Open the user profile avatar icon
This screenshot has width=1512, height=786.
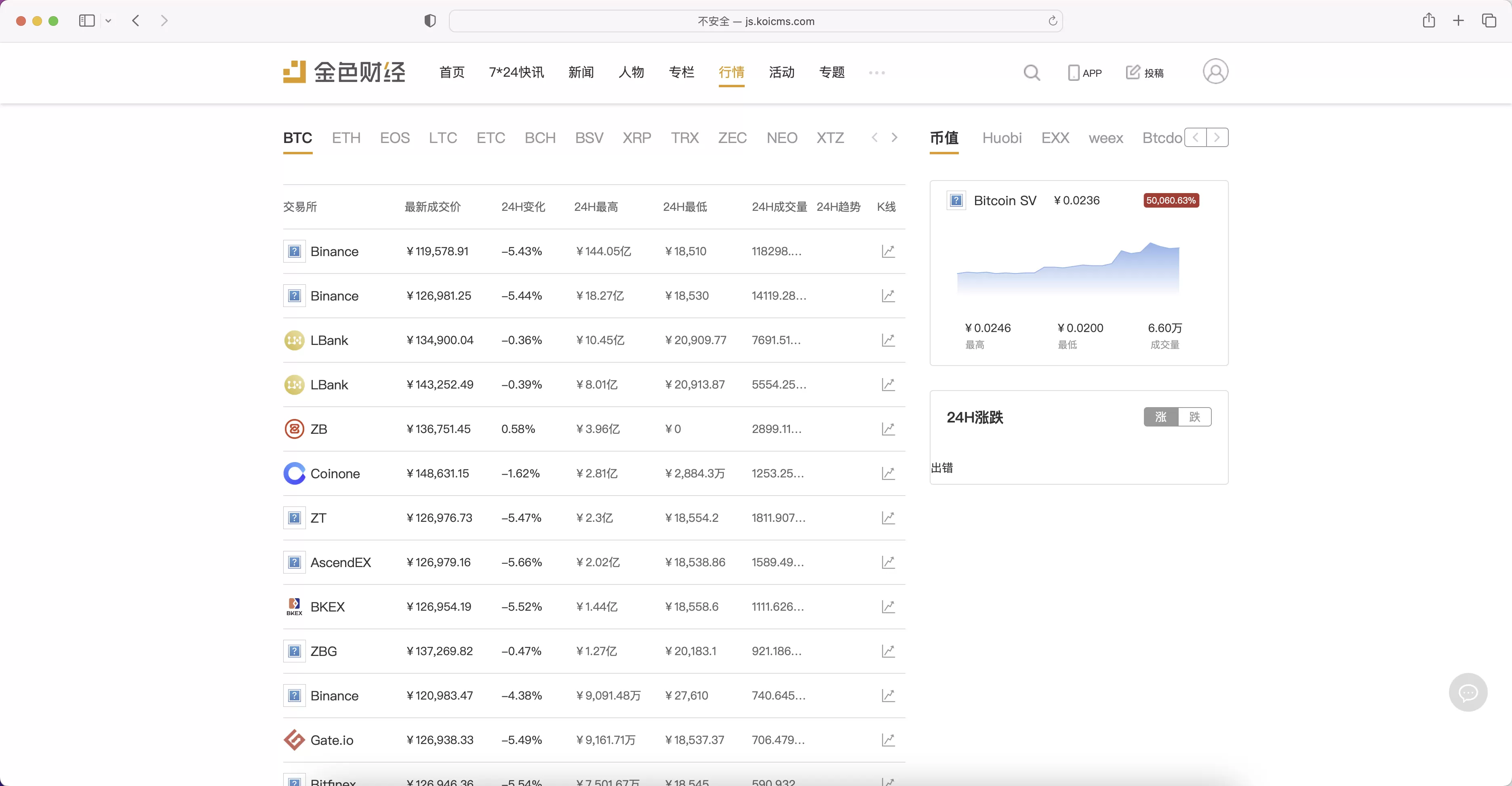click(1215, 71)
